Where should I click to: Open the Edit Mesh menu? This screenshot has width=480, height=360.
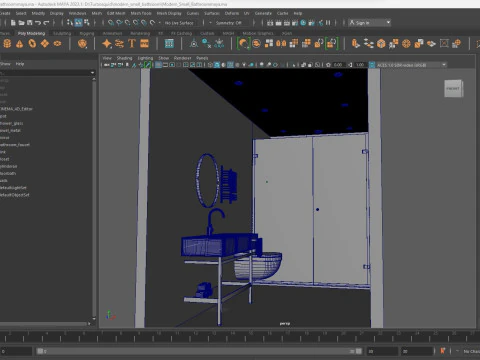pos(116,13)
